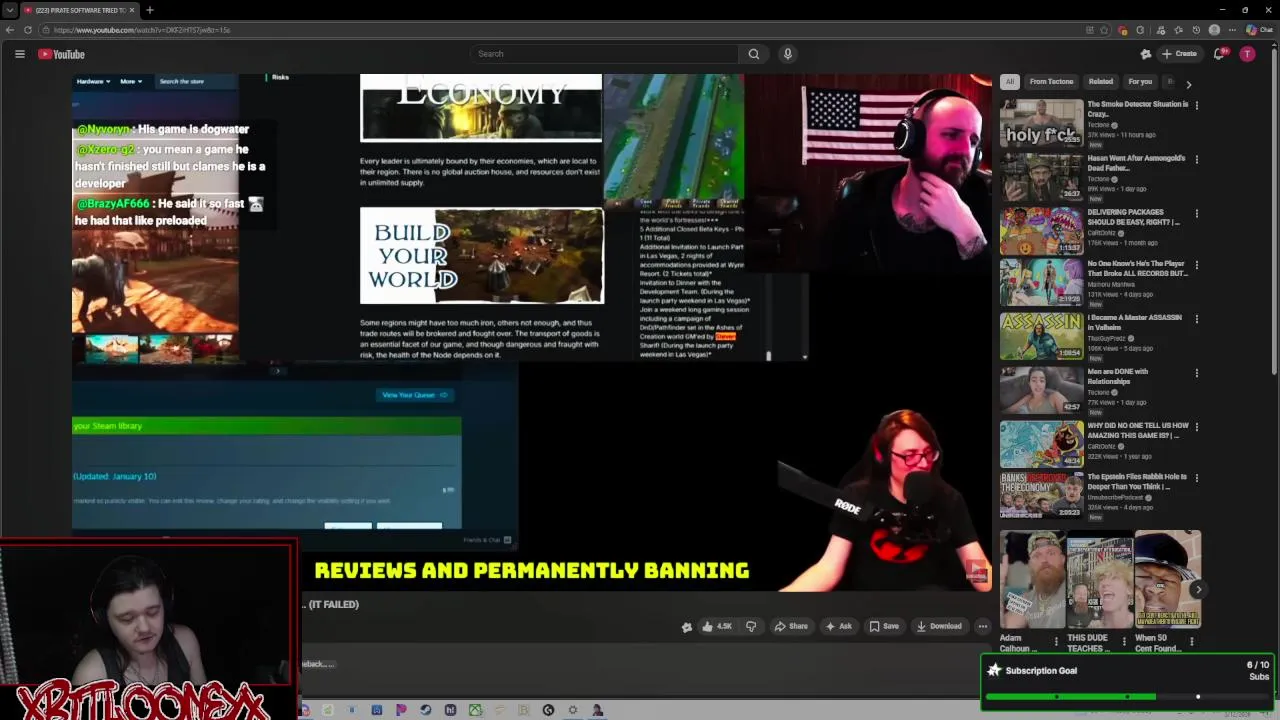
Task: Open the YouTube guide hamburger menu
Action: 19,54
